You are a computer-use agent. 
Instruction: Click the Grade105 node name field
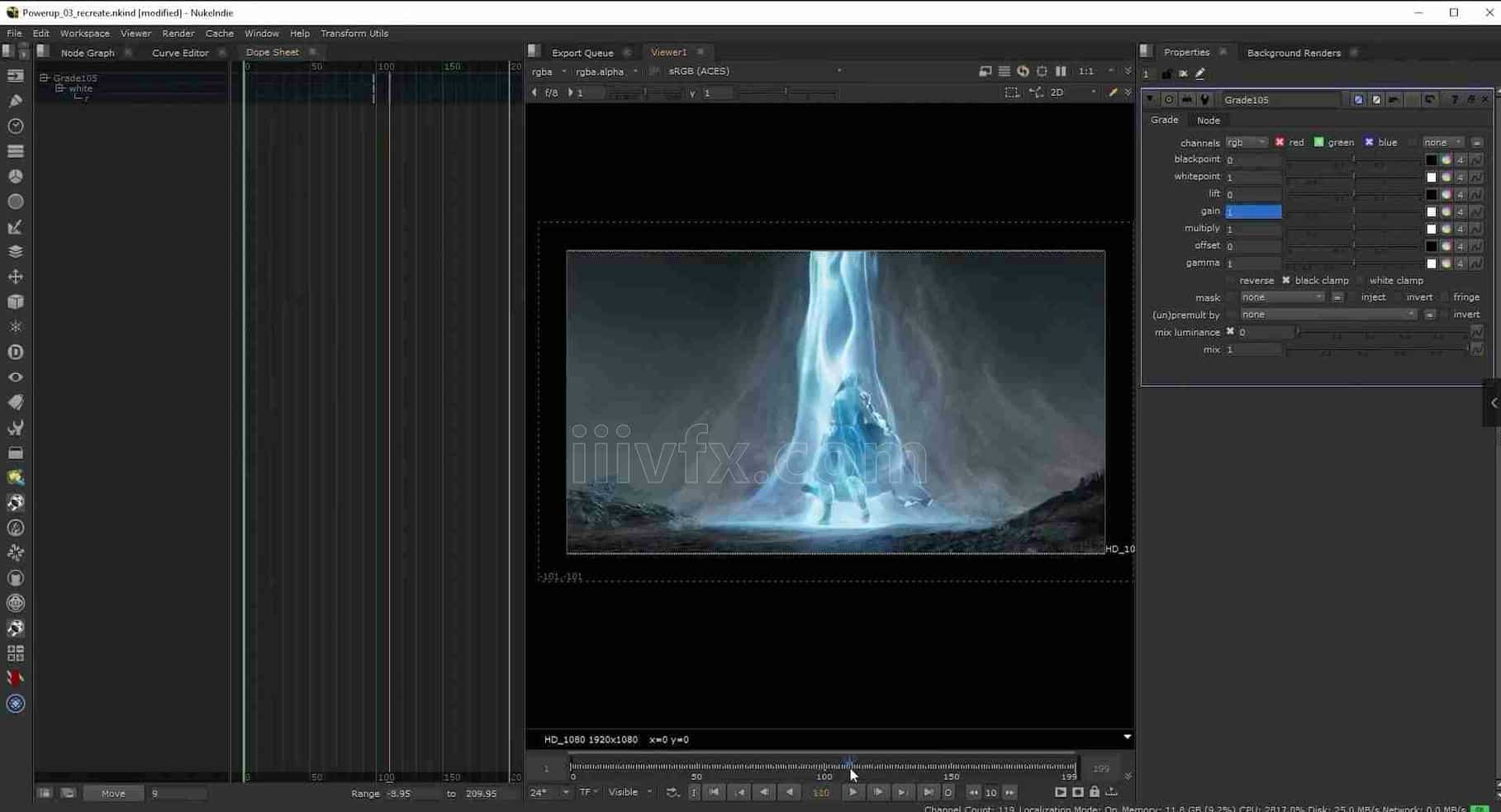click(x=1280, y=100)
